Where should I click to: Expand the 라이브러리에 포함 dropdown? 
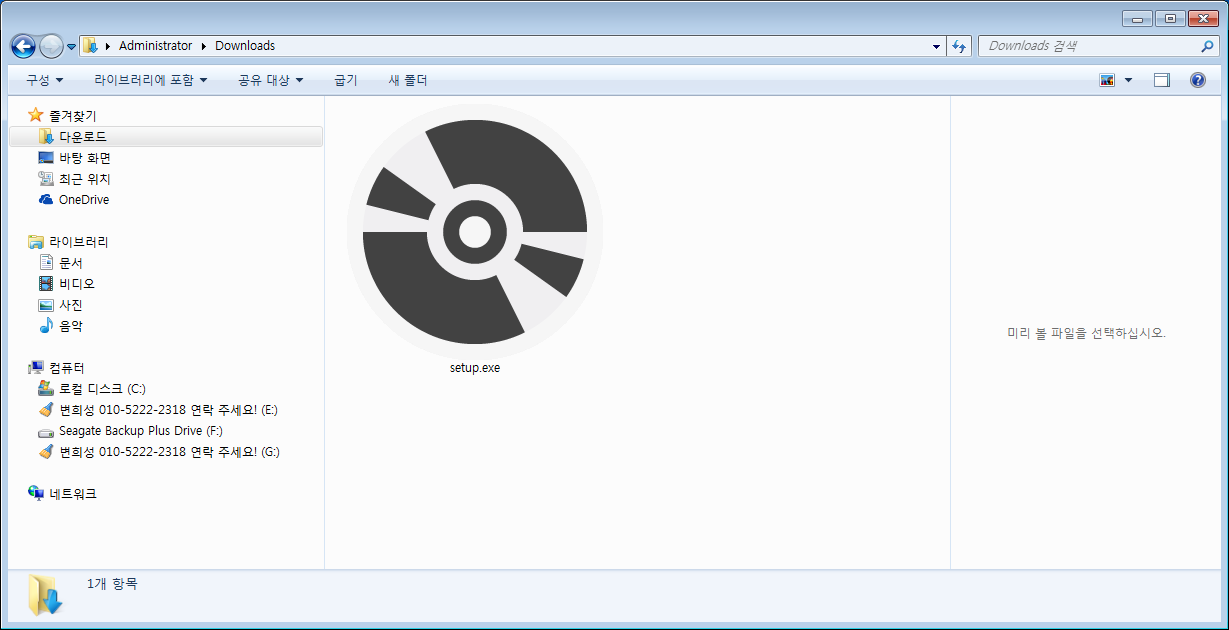pos(150,80)
